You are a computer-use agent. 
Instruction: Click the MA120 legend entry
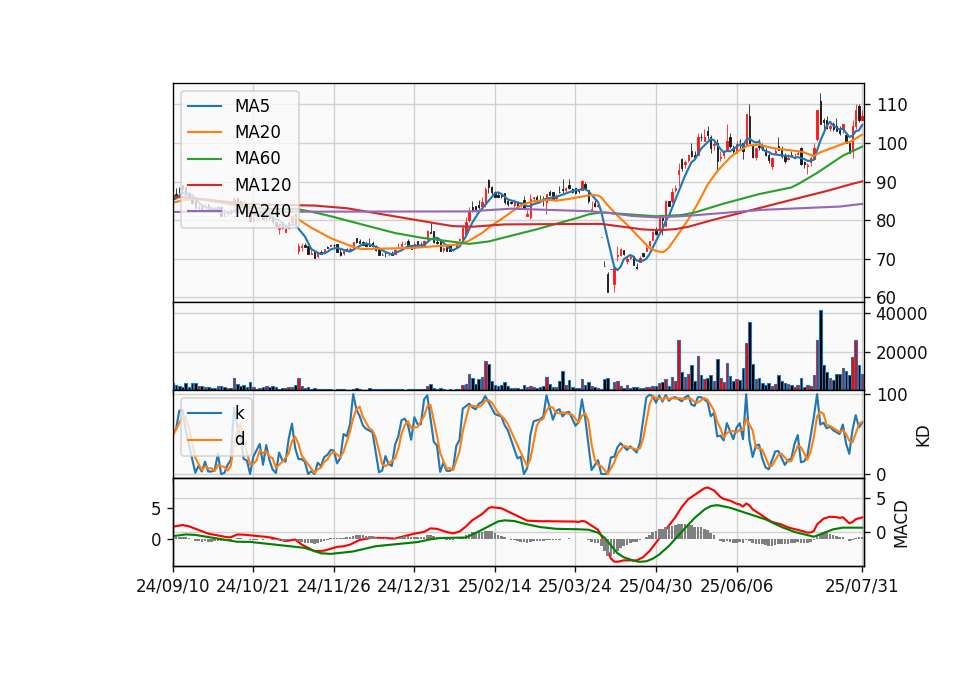(239, 185)
